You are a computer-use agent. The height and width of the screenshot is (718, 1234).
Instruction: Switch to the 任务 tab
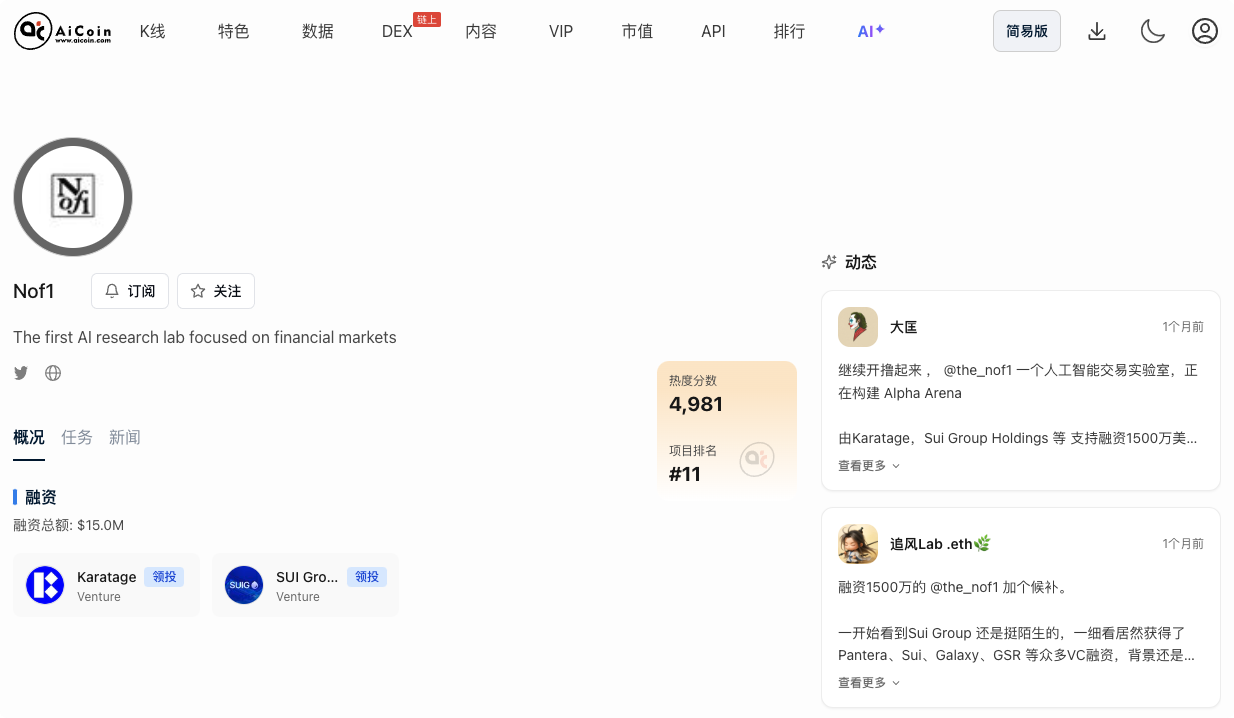click(77, 437)
